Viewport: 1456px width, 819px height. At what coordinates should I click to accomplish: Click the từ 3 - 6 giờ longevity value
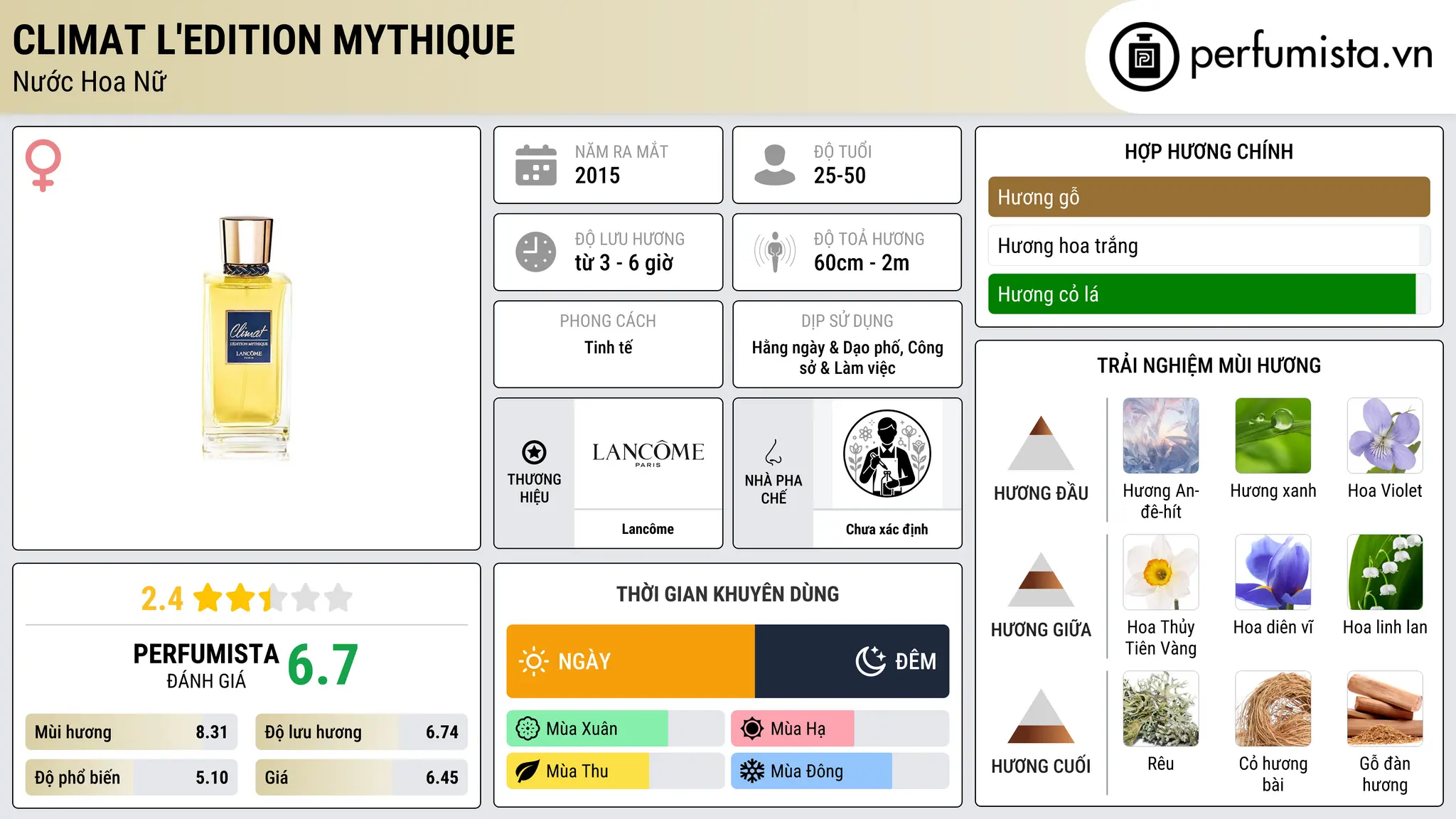tap(624, 263)
